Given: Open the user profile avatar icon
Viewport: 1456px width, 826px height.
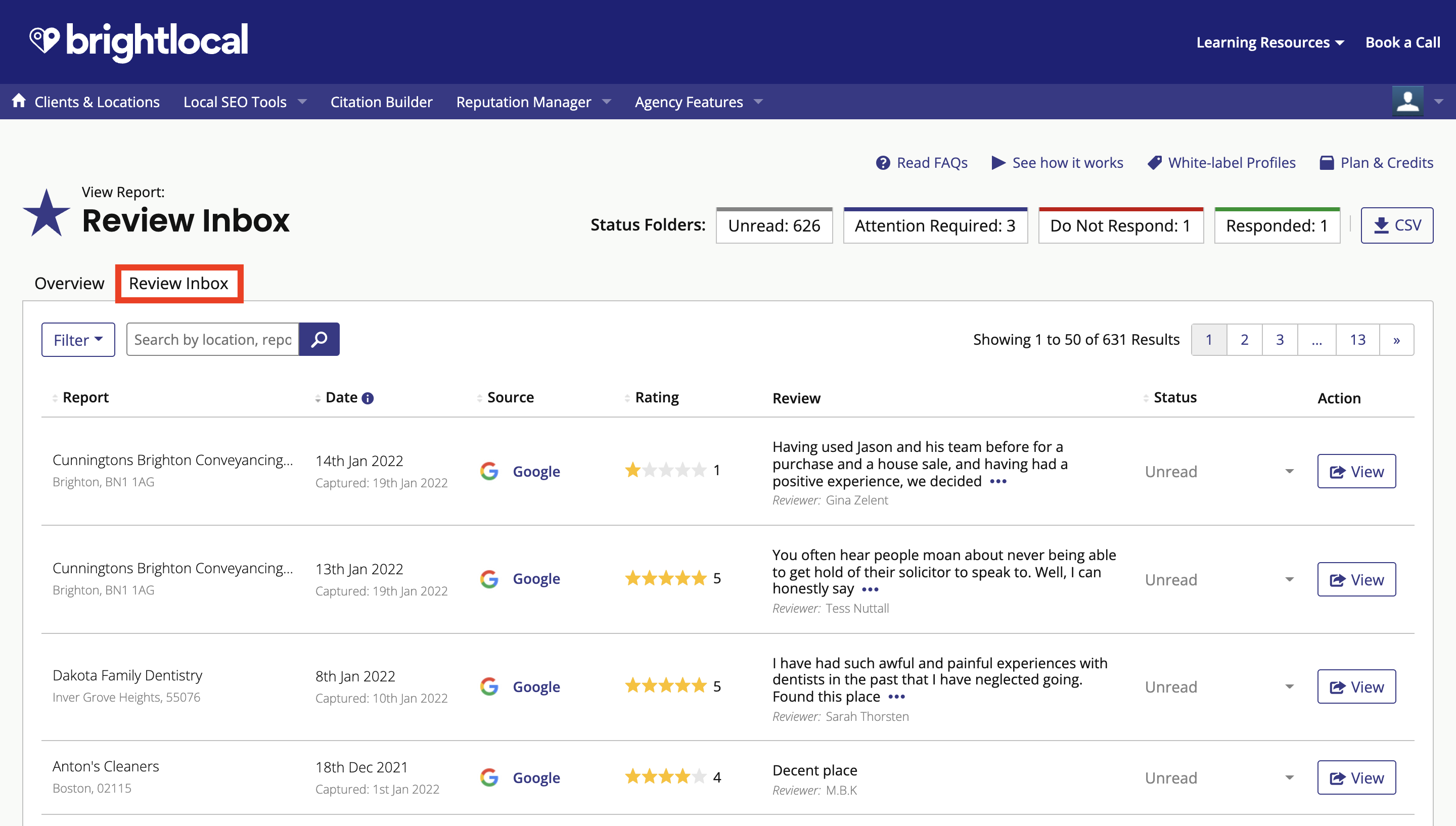Looking at the screenshot, I should pyautogui.click(x=1407, y=101).
